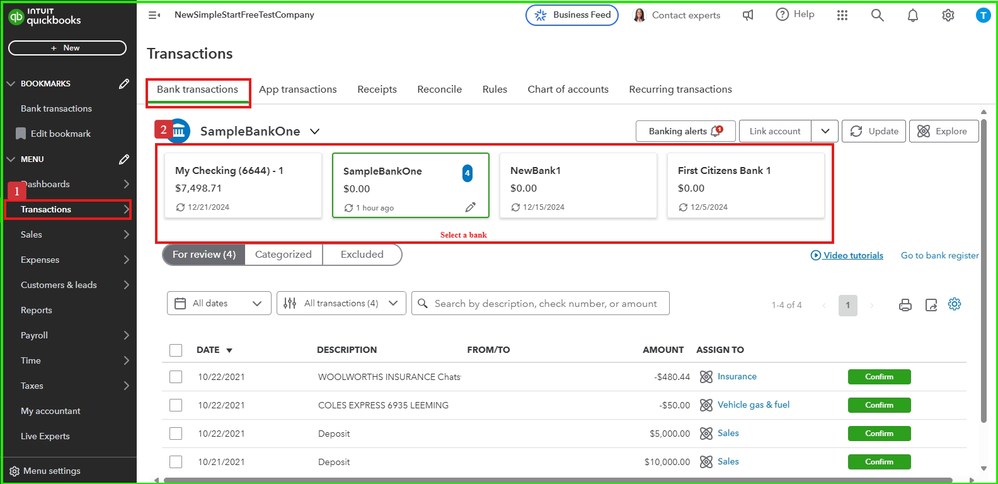Open the Chart of accounts tab

coord(568,89)
